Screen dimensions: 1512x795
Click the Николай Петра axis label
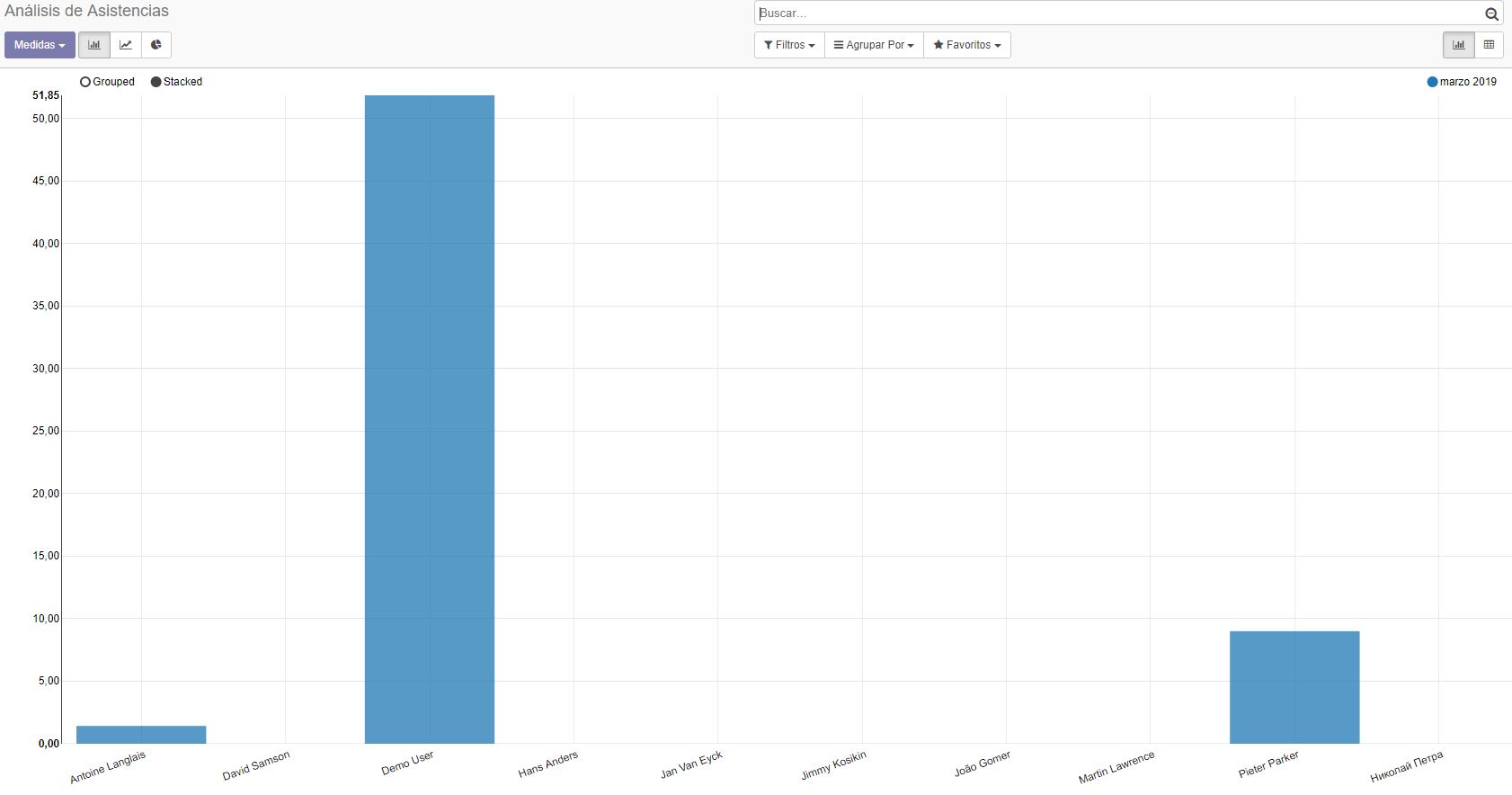1407,766
